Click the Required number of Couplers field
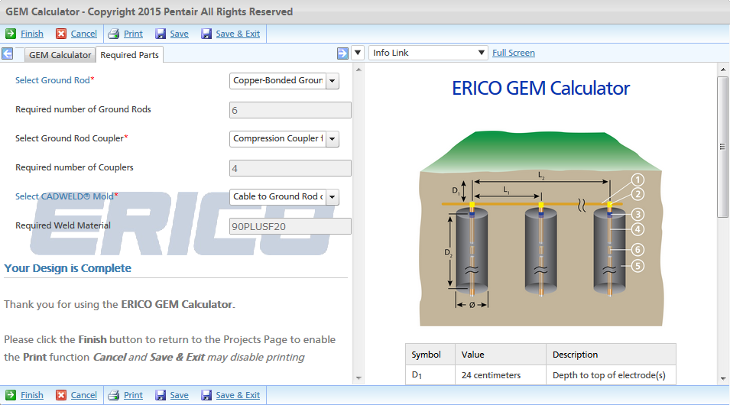The height and width of the screenshot is (405, 730). pos(290,169)
